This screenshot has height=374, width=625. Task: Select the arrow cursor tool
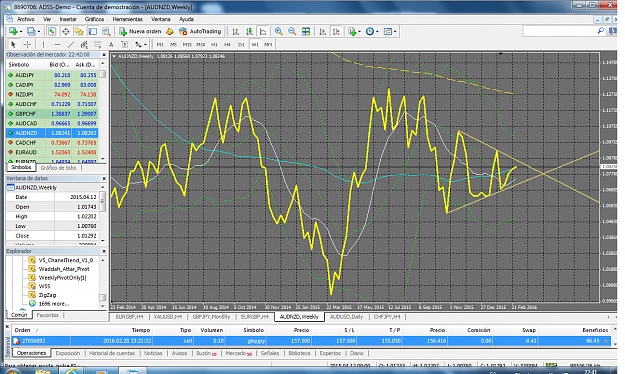tap(13, 44)
